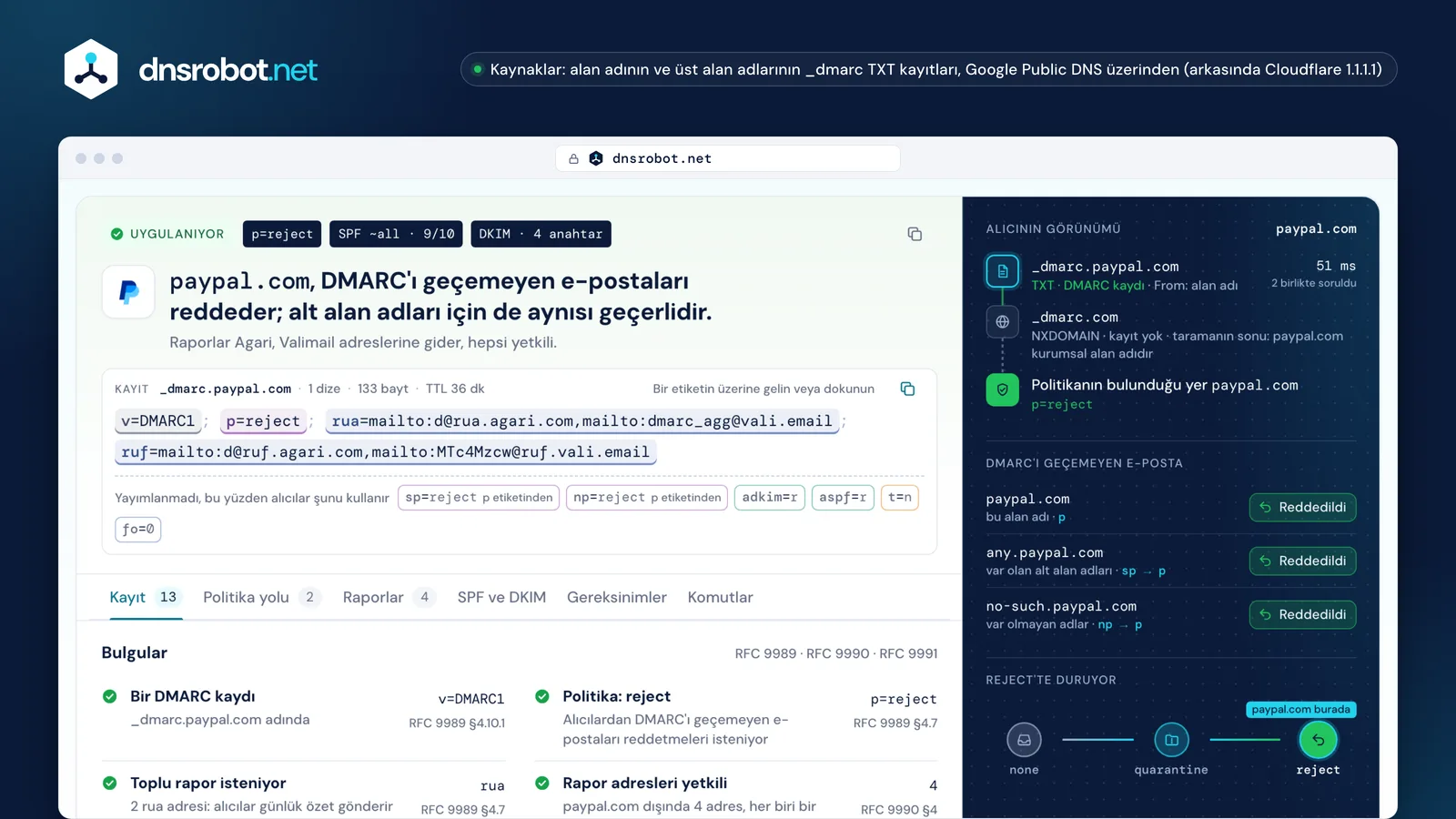Click the np=reject default tag chip
Viewport: 1456px width, 819px height.
[x=647, y=498]
